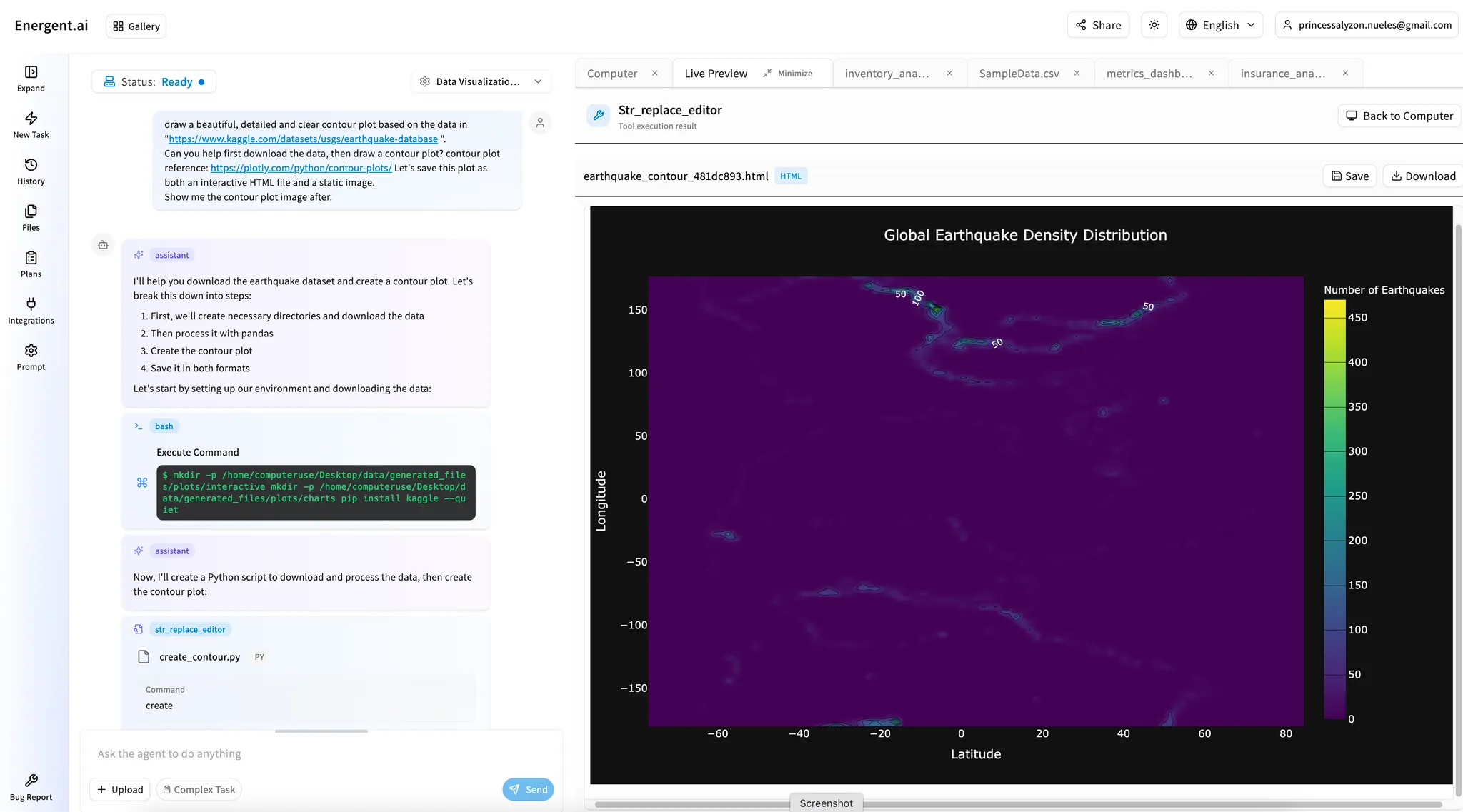Open the Prompt settings

point(31,356)
